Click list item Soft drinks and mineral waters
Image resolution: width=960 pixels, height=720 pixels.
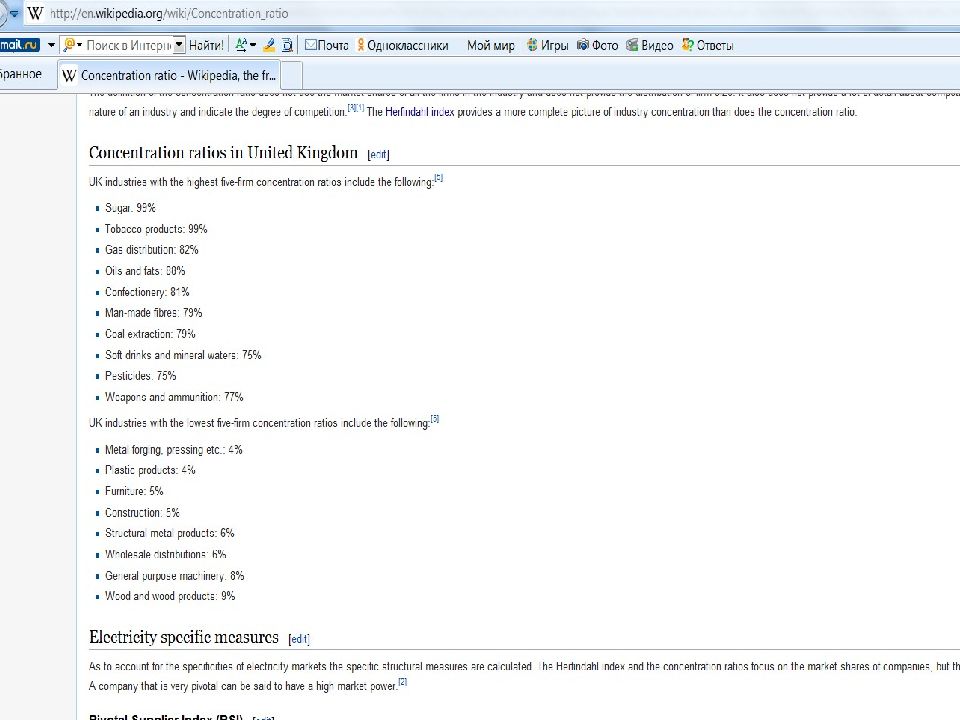[183, 355]
